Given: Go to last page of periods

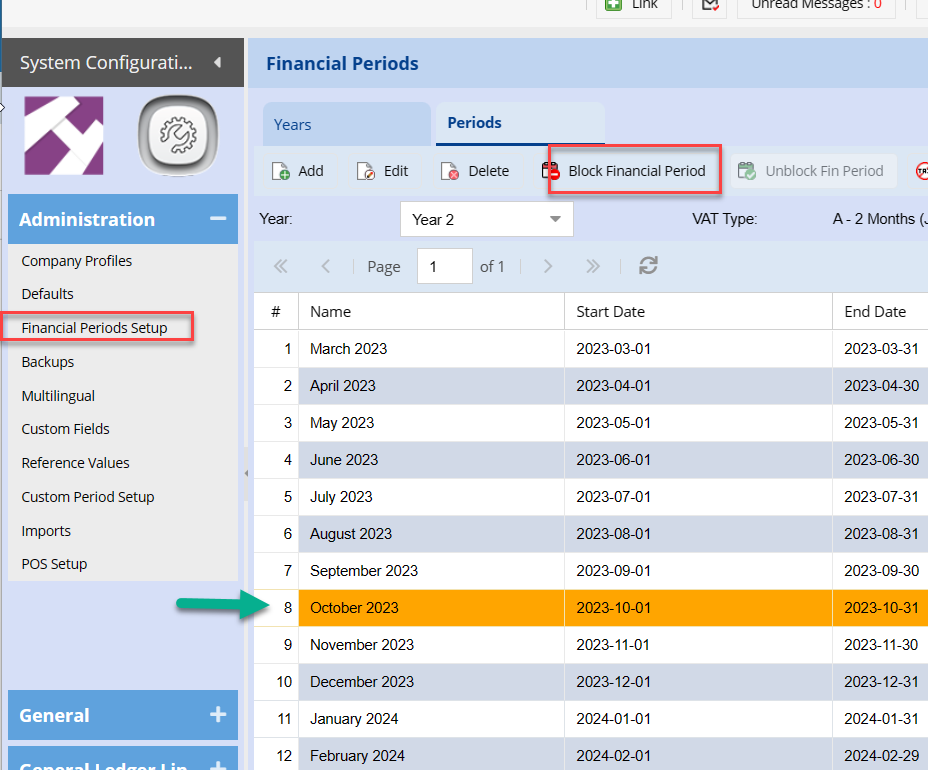Looking at the screenshot, I should pyautogui.click(x=592, y=266).
